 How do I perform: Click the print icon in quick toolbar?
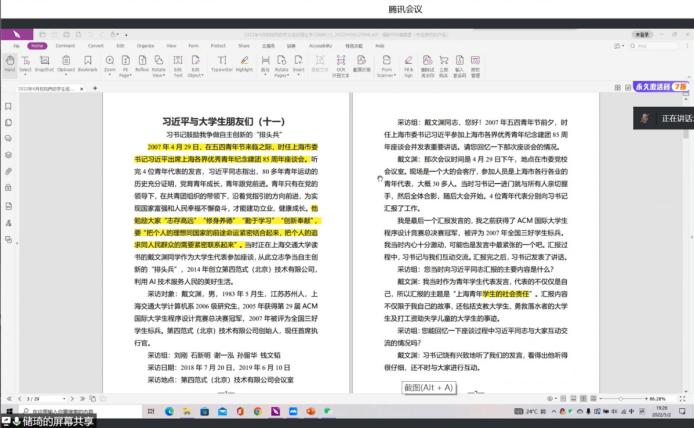(x=66, y=34)
